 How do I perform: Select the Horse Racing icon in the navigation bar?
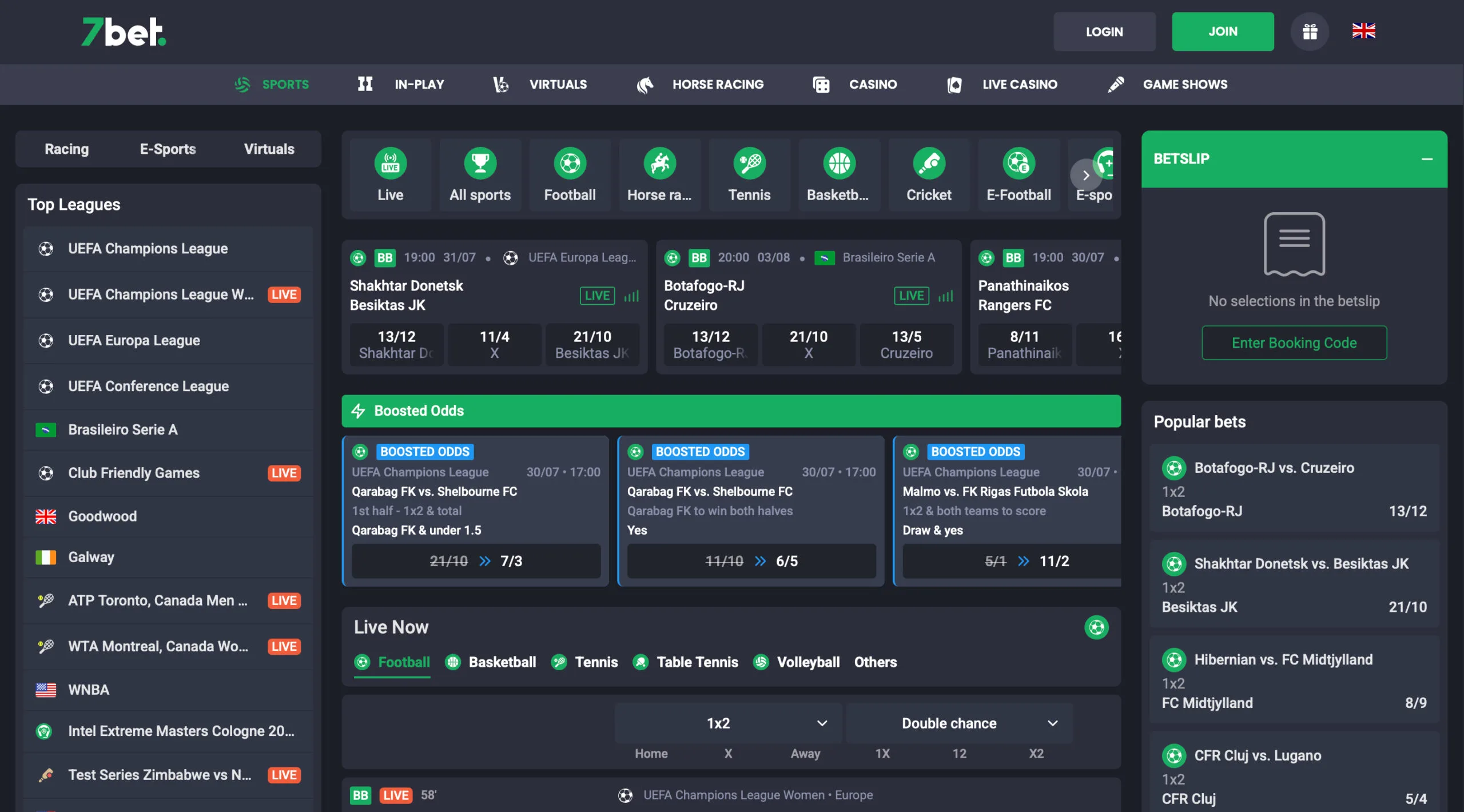click(646, 84)
